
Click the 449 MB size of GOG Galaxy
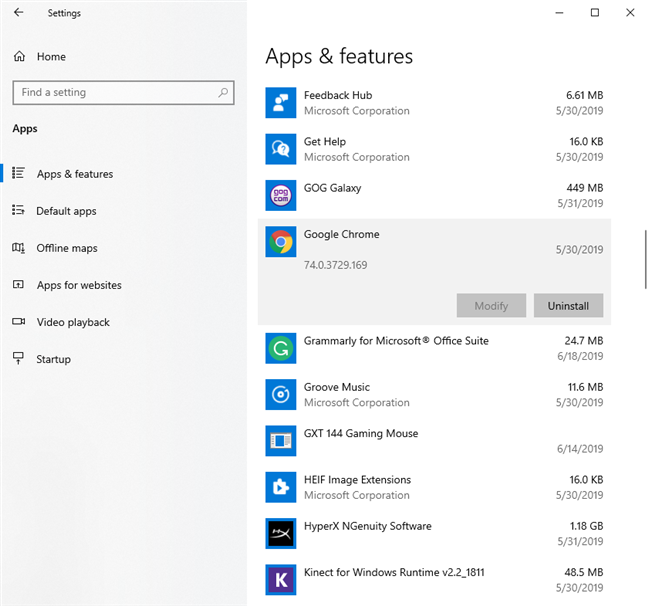coord(585,188)
